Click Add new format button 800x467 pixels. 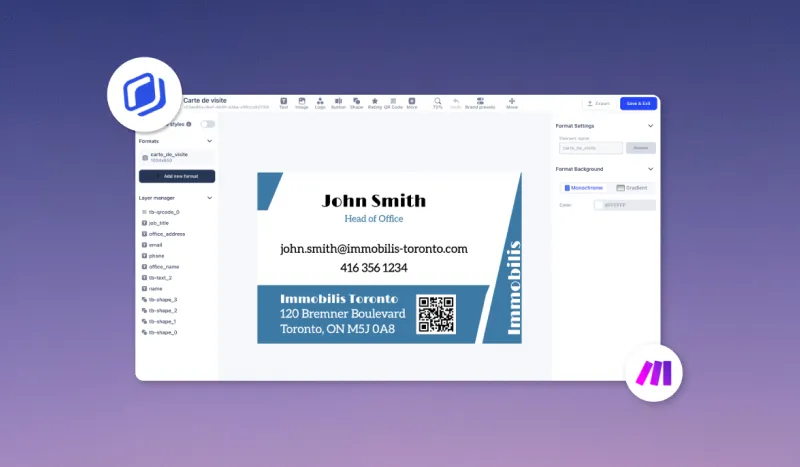tap(177, 176)
